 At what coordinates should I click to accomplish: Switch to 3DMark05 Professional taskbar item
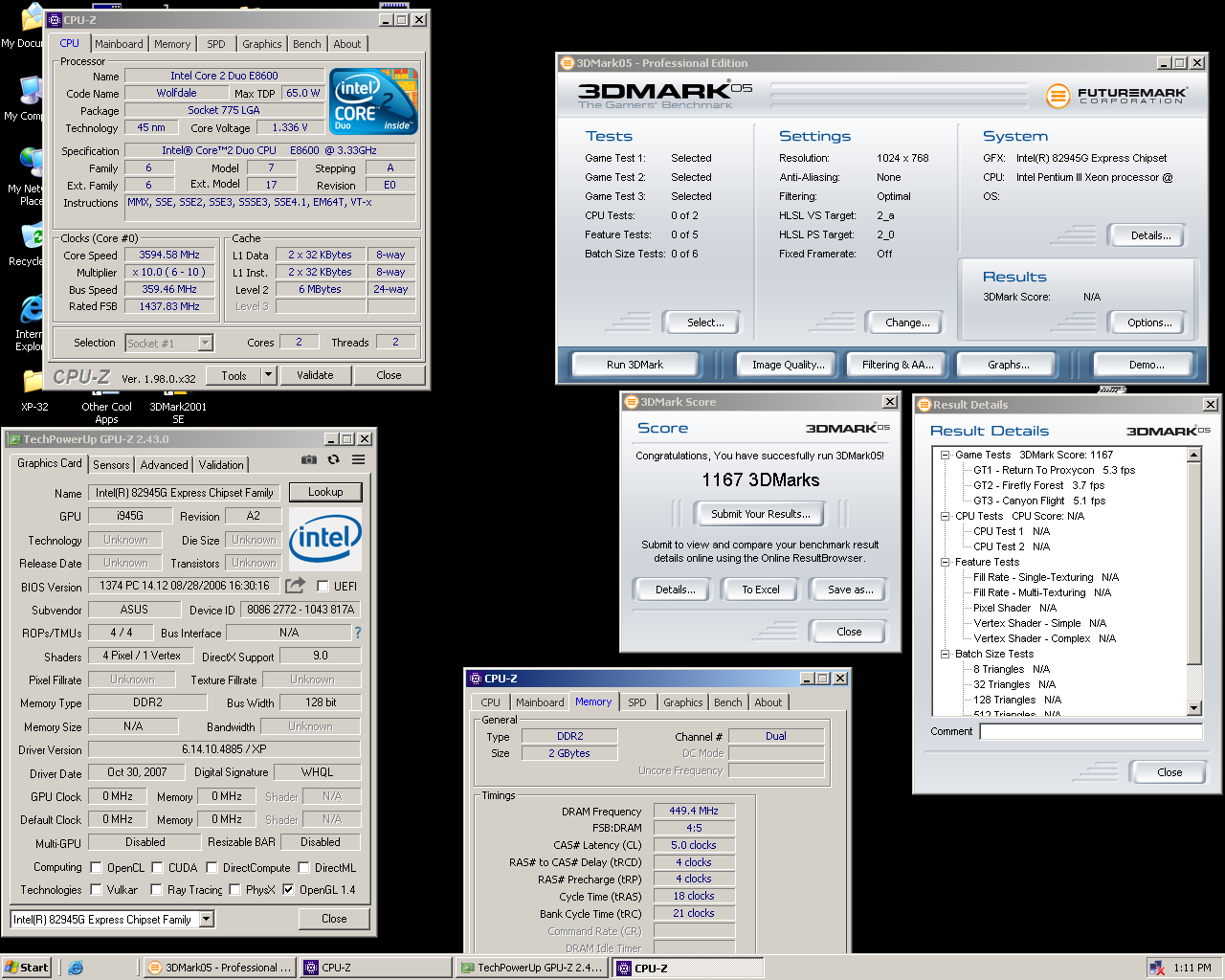coord(218,968)
